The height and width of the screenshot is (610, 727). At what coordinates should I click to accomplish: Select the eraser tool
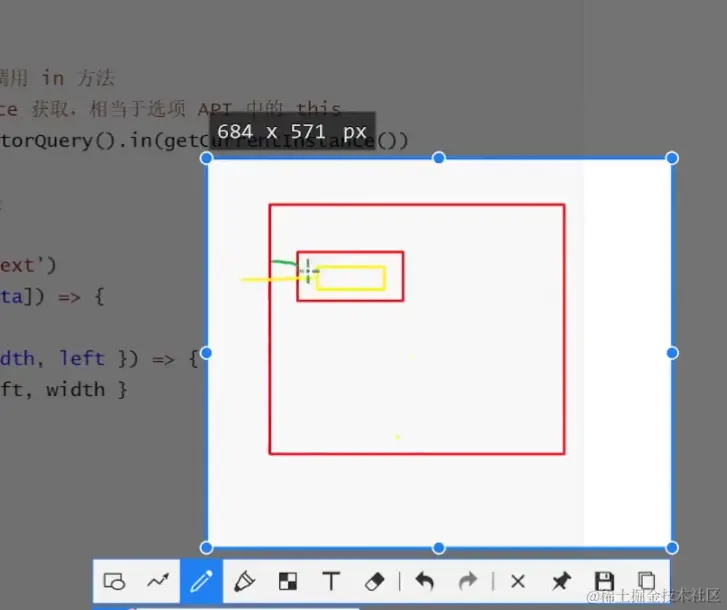[x=374, y=581]
